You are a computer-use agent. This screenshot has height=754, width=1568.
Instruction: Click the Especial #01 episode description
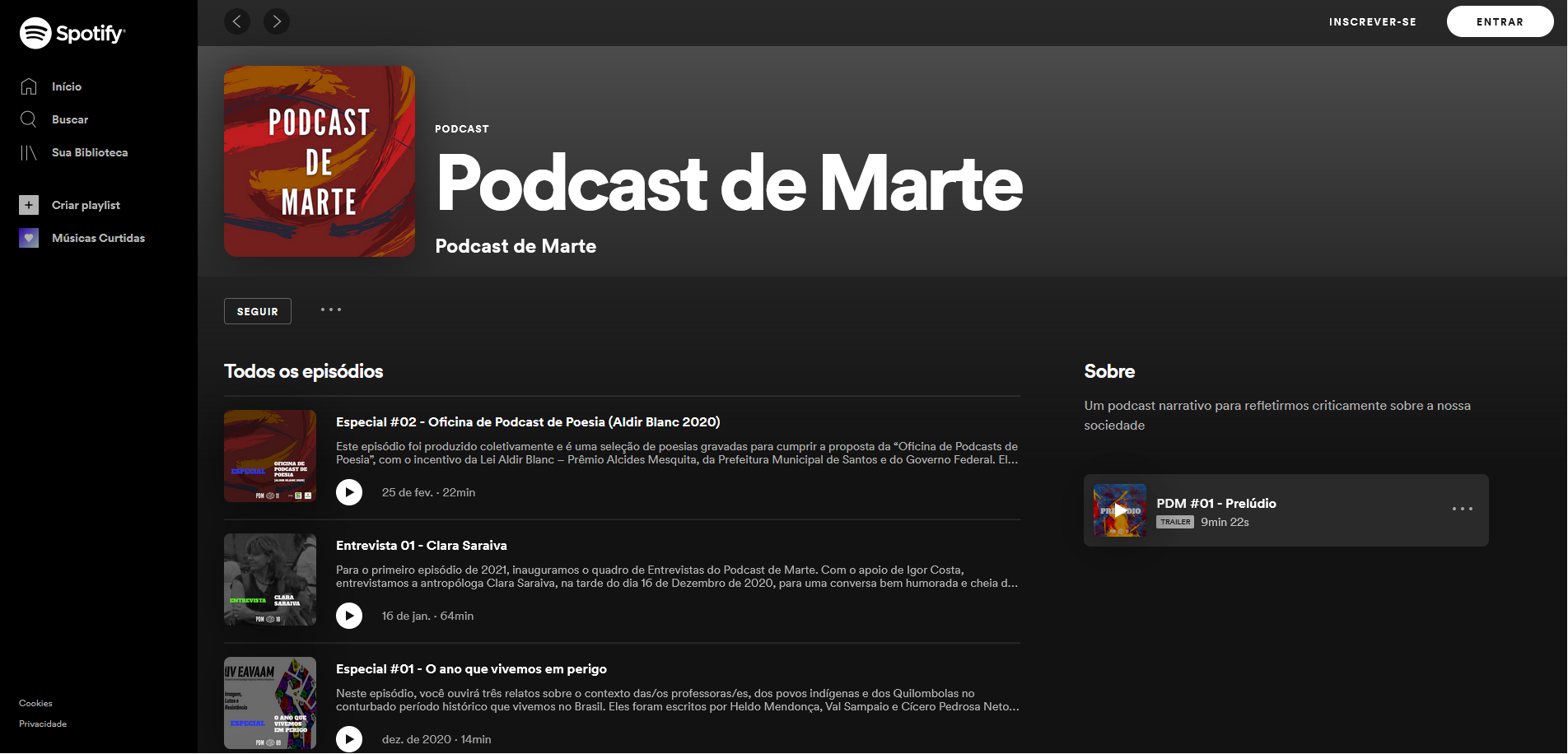(x=677, y=700)
